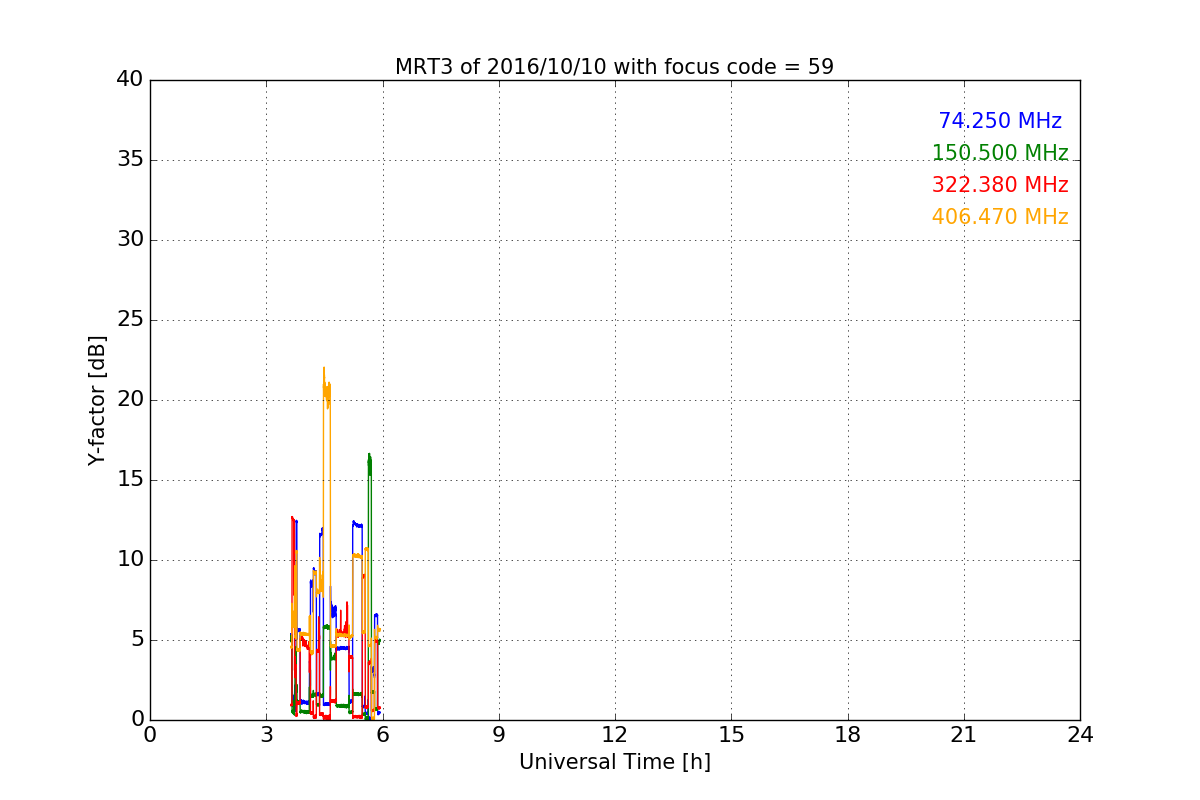Viewport: 1200px width, 800px height.
Task: Click the blue plateau near 12 dB
Action: 357,523
